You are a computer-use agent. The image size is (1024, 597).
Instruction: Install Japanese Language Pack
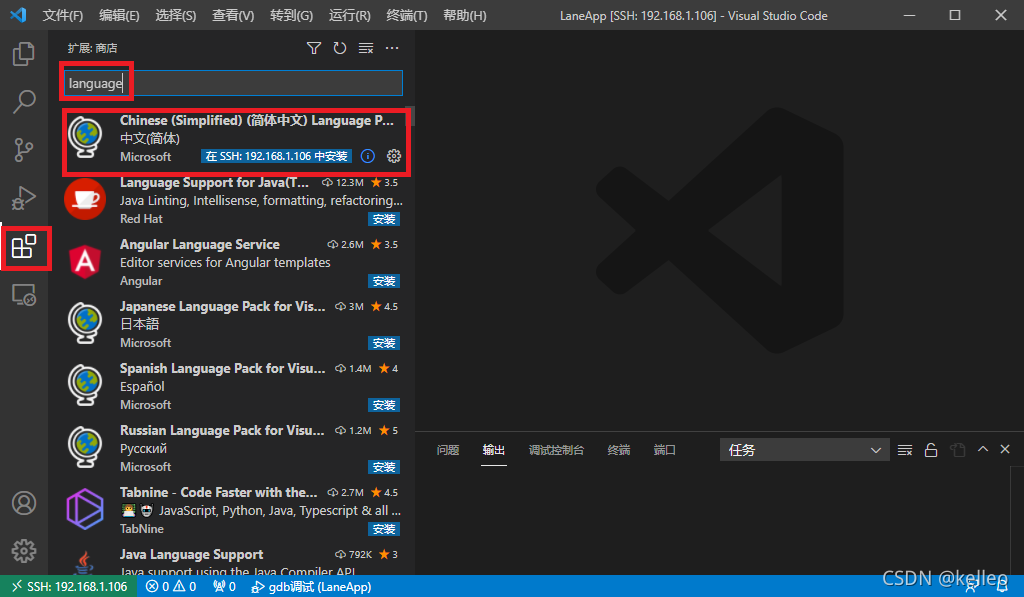coord(384,344)
